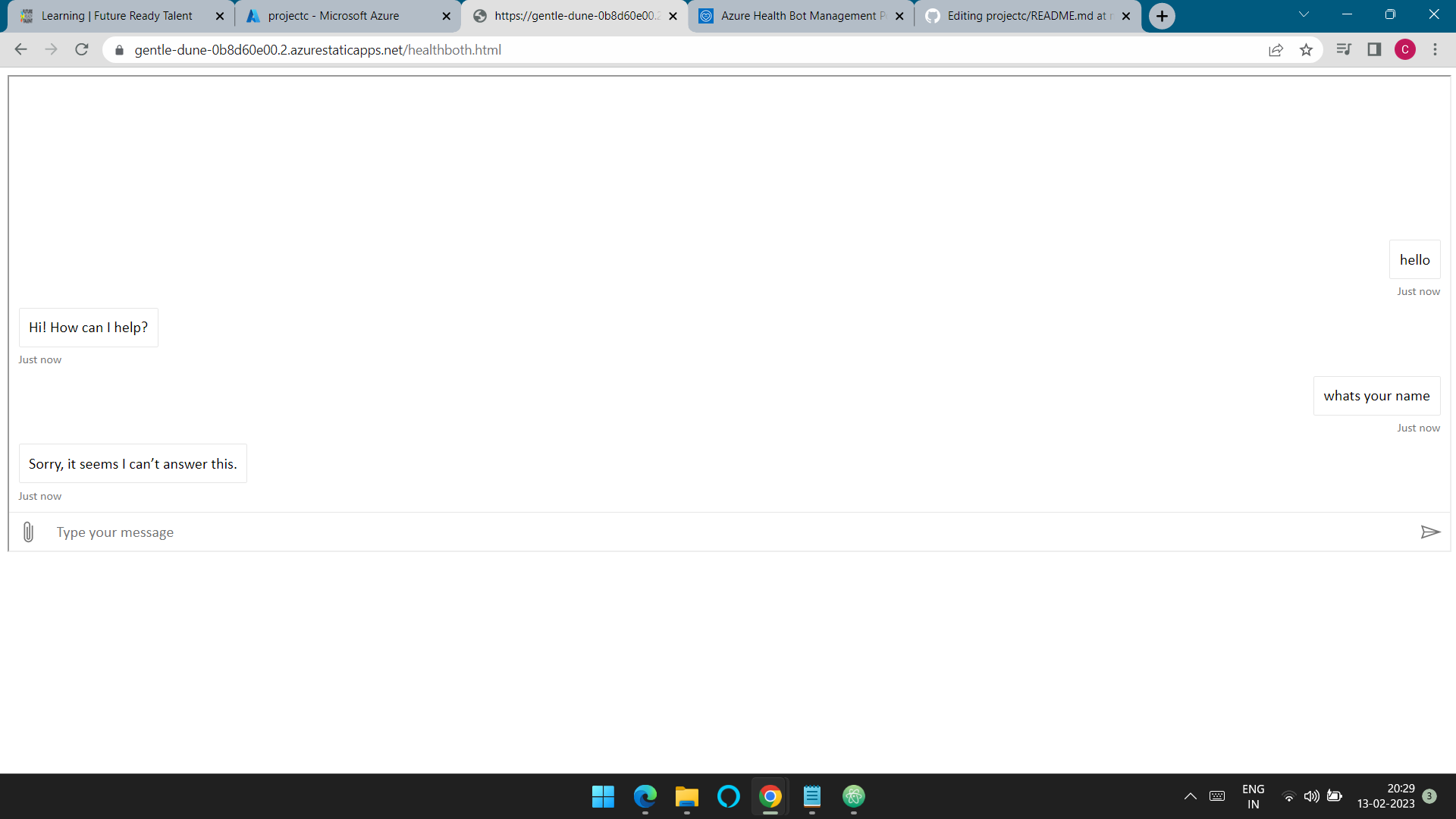Show hidden system tray icons
This screenshot has height=819, width=1456.
coord(1190,796)
